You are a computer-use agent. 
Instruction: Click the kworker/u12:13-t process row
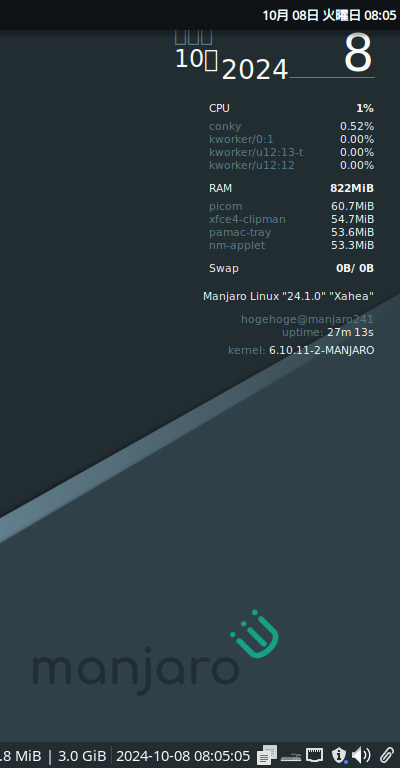tap(291, 152)
